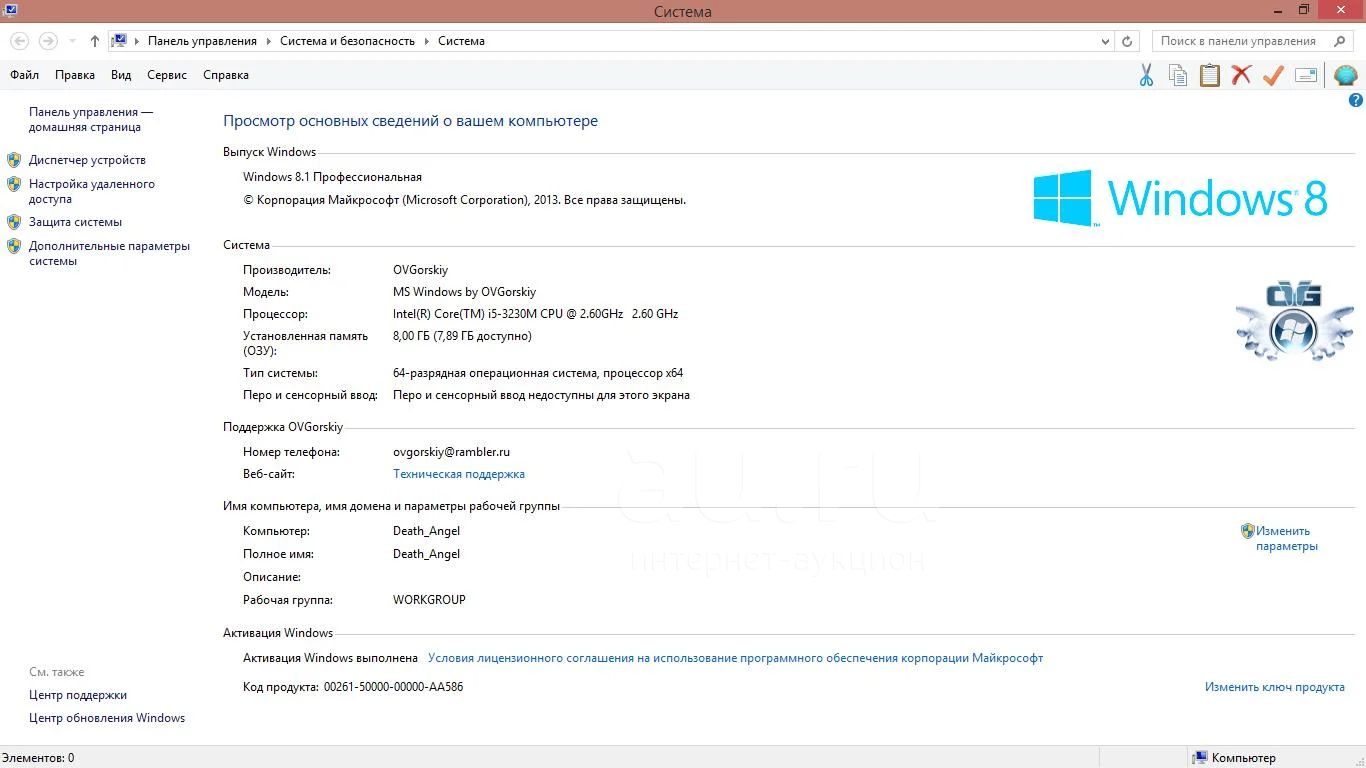Open Панель управления — домашняя страница link
Image resolution: width=1366 pixels, height=768 pixels.
coord(91,120)
